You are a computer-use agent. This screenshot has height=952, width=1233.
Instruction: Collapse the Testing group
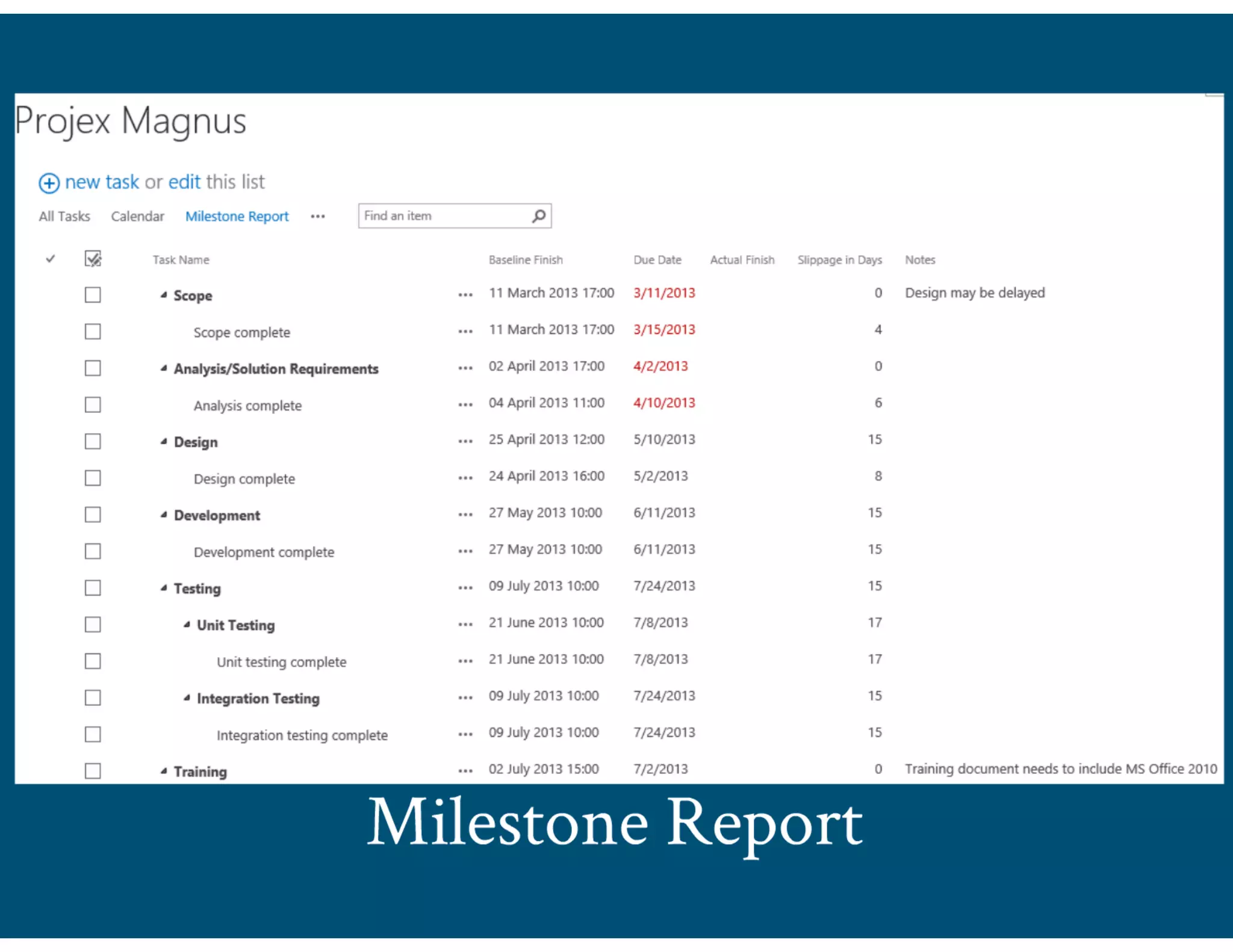click(164, 588)
